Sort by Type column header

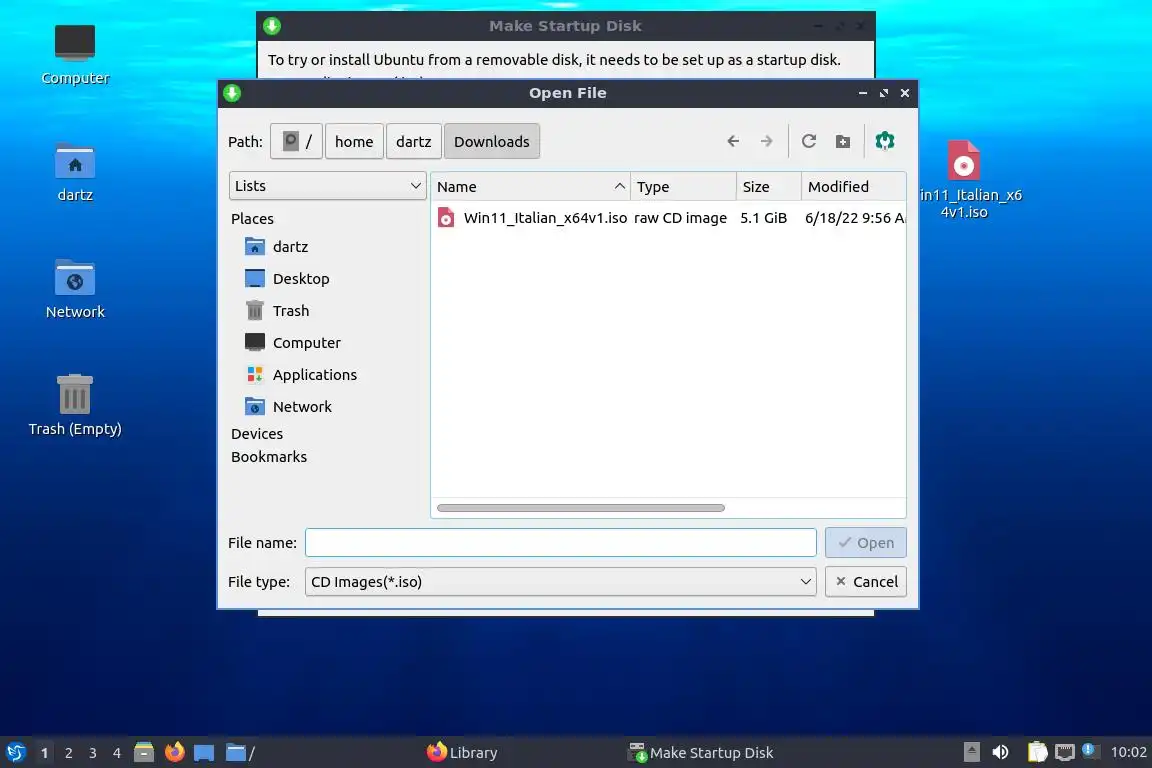(x=683, y=187)
